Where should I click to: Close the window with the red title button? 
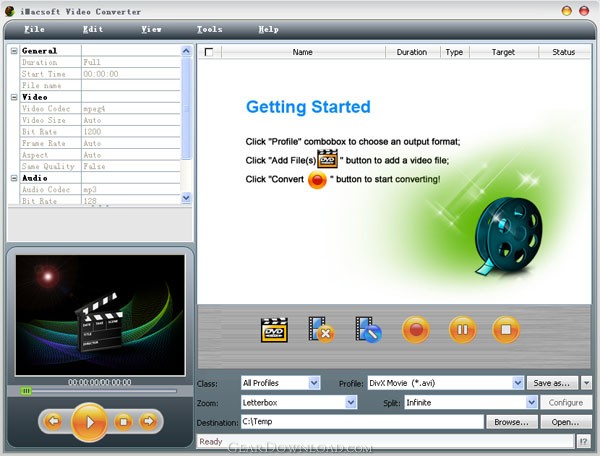coord(584,11)
